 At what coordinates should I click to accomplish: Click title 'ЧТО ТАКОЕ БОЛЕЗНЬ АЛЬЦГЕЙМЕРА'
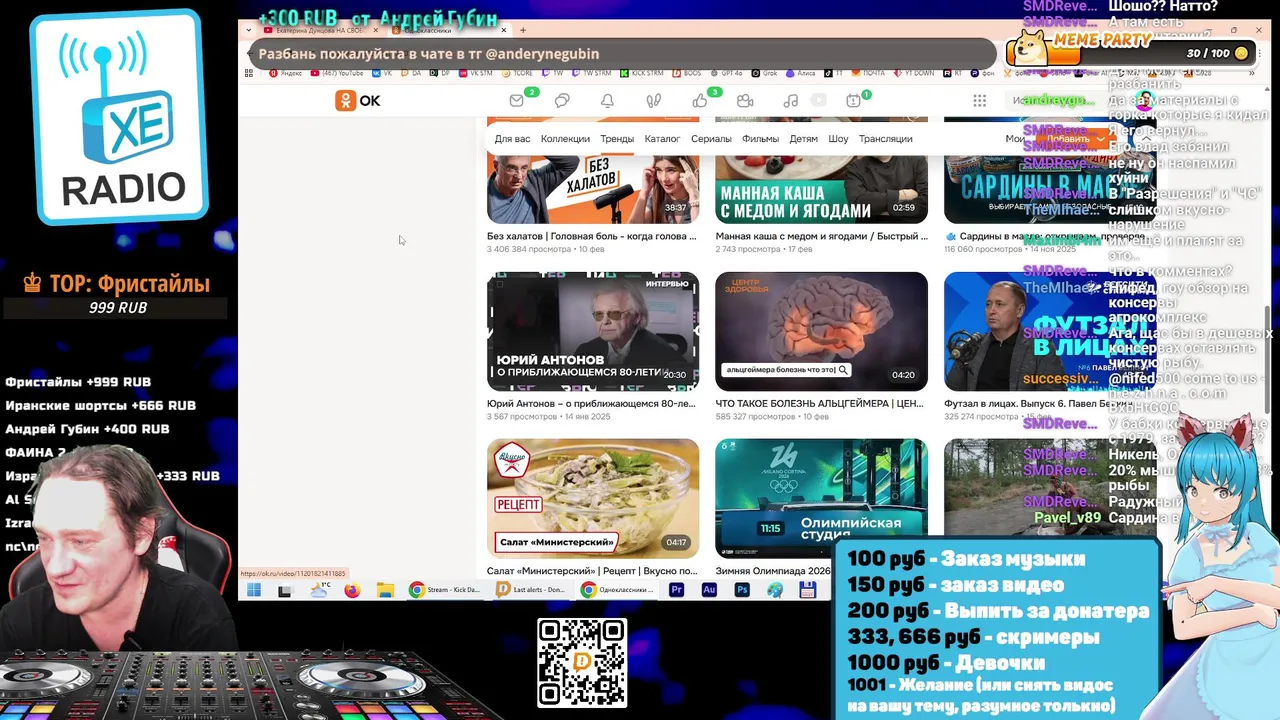pyautogui.click(x=819, y=404)
